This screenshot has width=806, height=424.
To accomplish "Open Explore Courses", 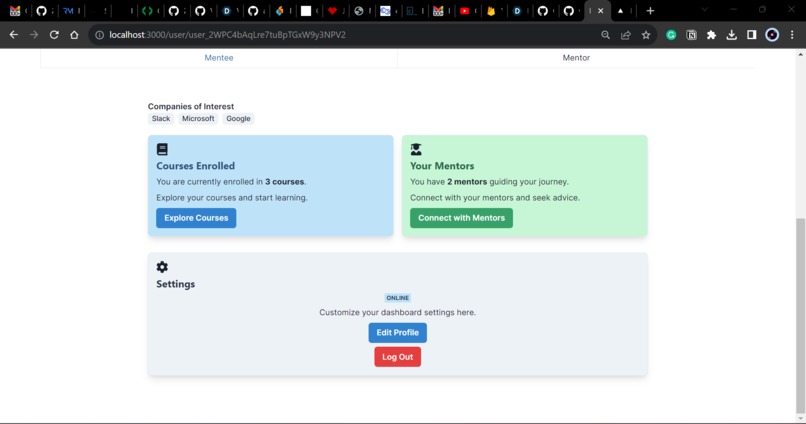I will click(x=196, y=218).
